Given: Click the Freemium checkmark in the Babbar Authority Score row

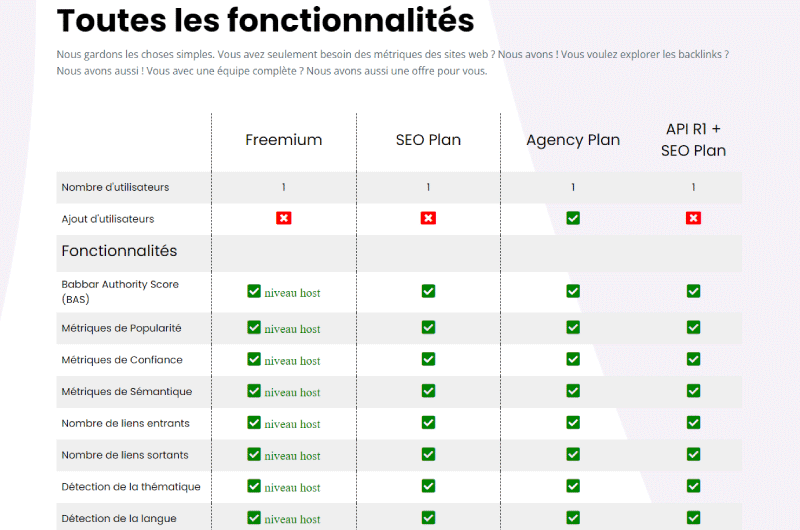Looking at the screenshot, I should click(x=254, y=291).
